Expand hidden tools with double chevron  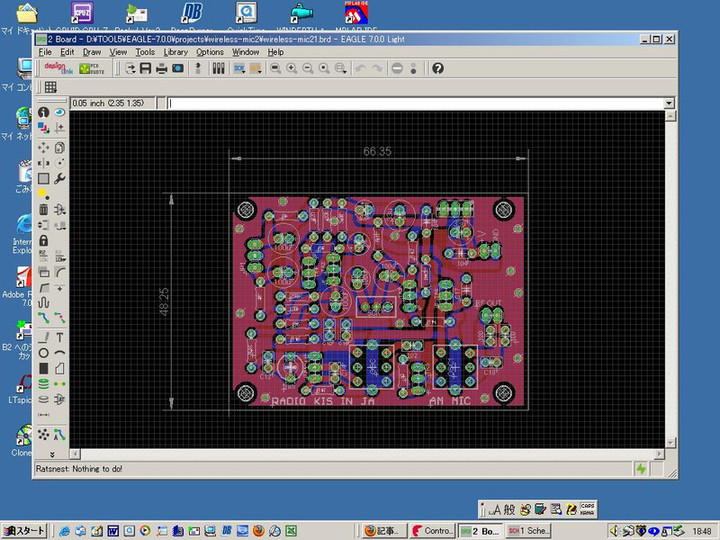pyautogui.click(x=51, y=452)
